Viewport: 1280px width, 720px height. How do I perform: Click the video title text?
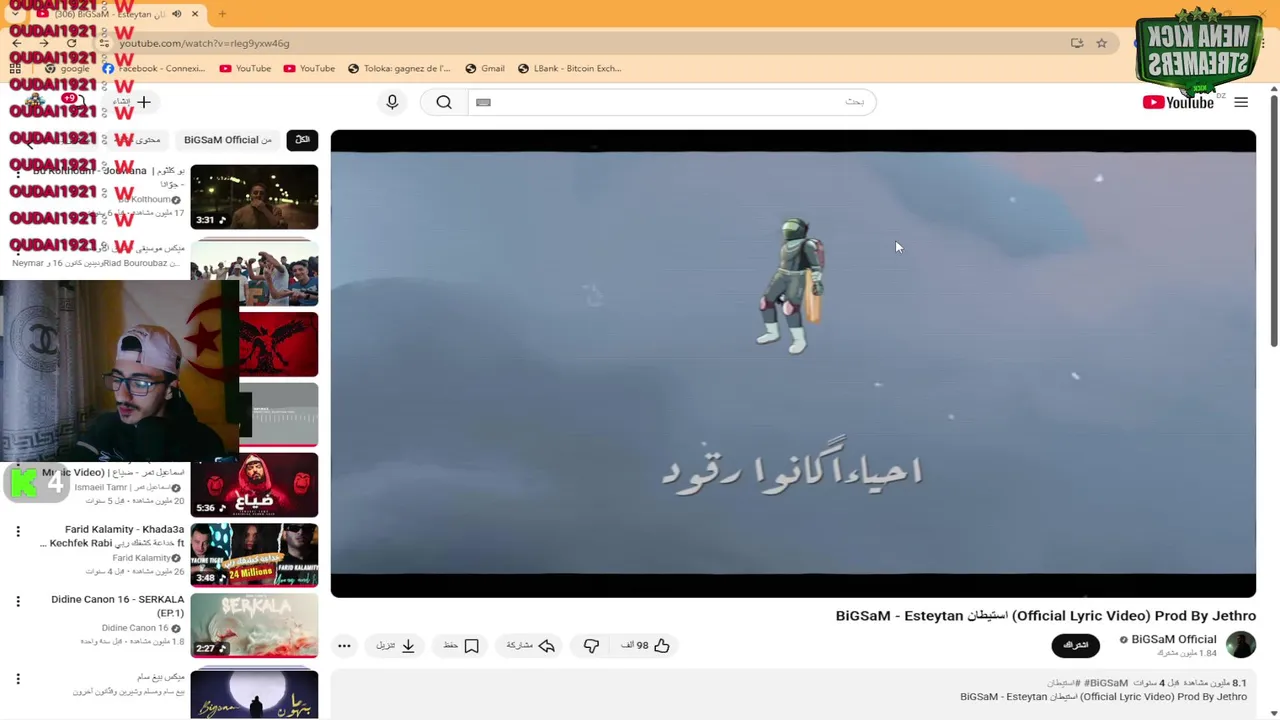(1046, 615)
